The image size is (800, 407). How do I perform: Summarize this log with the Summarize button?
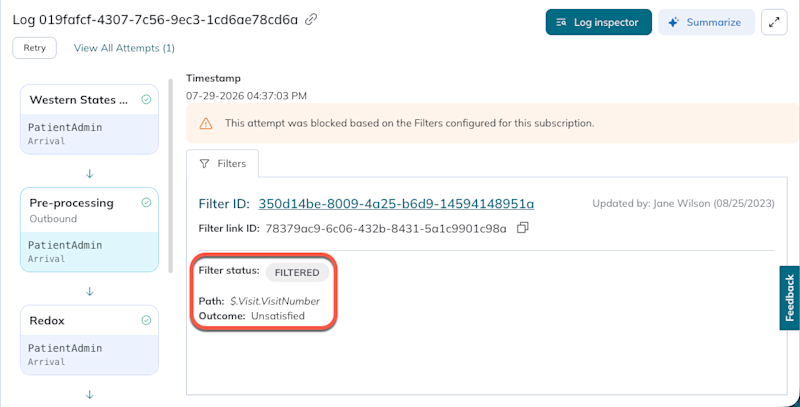pos(706,22)
